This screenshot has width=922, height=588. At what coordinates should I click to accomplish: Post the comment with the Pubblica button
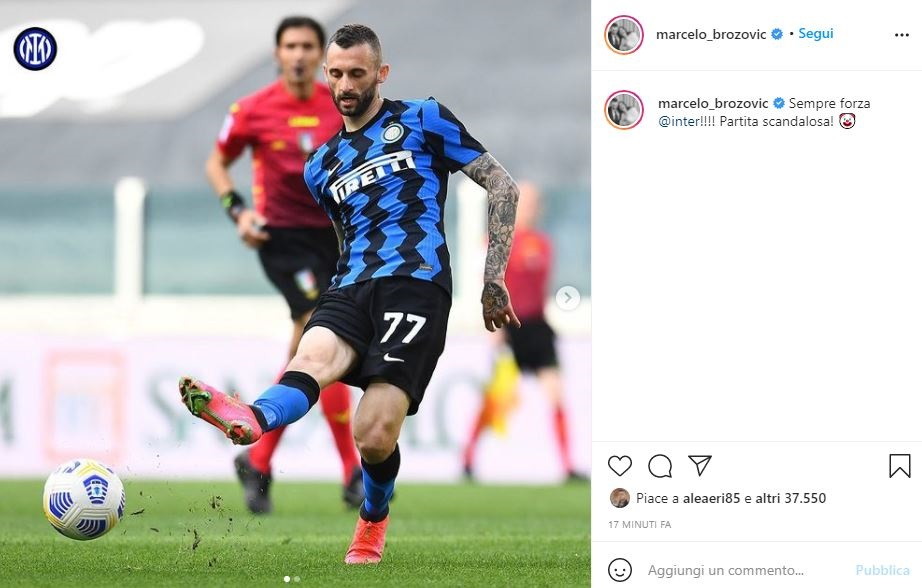click(883, 570)
